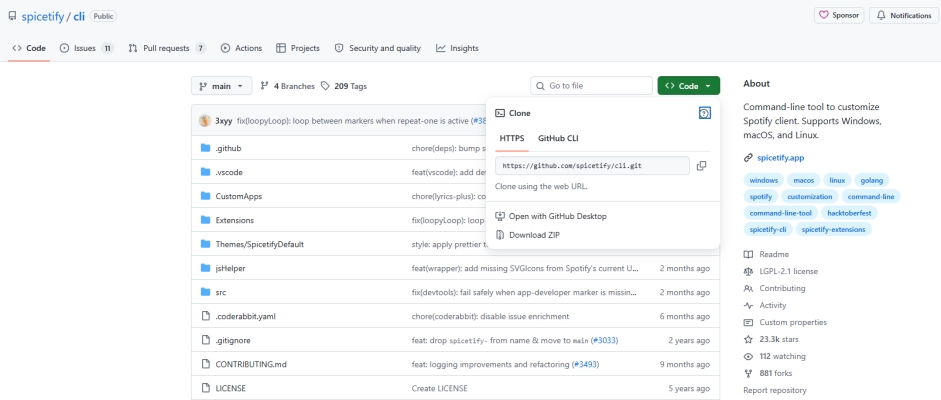This screenshot has height=400, width=941.
Task: Select the golang topic tag
Action: [871, 180]
